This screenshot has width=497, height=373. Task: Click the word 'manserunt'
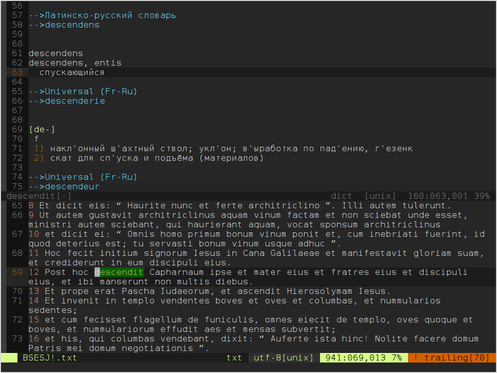coord(124,282)
